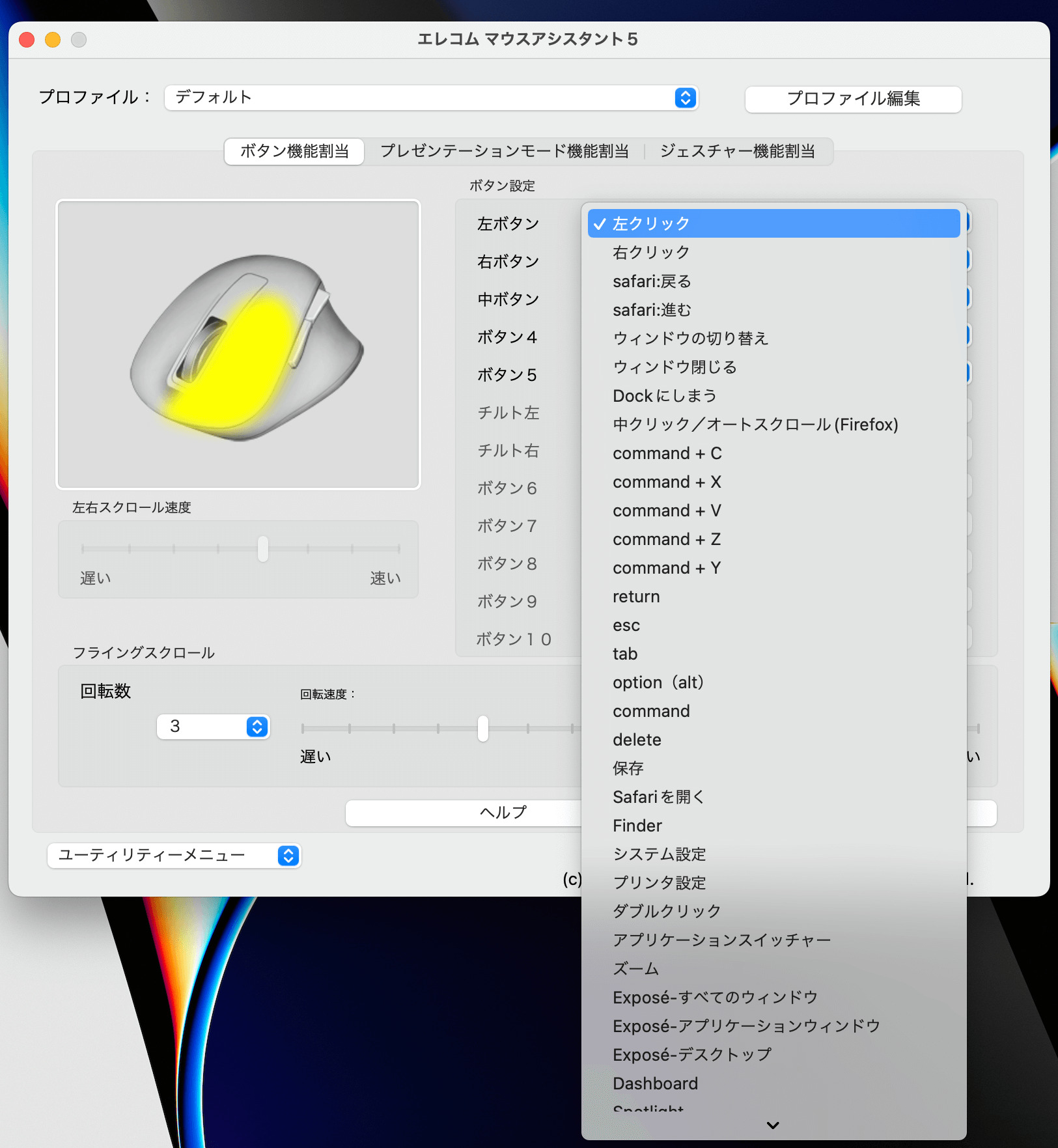Choose Finder option
The height and width of the screenshot is (1148, 1058).
pos(773,825)
